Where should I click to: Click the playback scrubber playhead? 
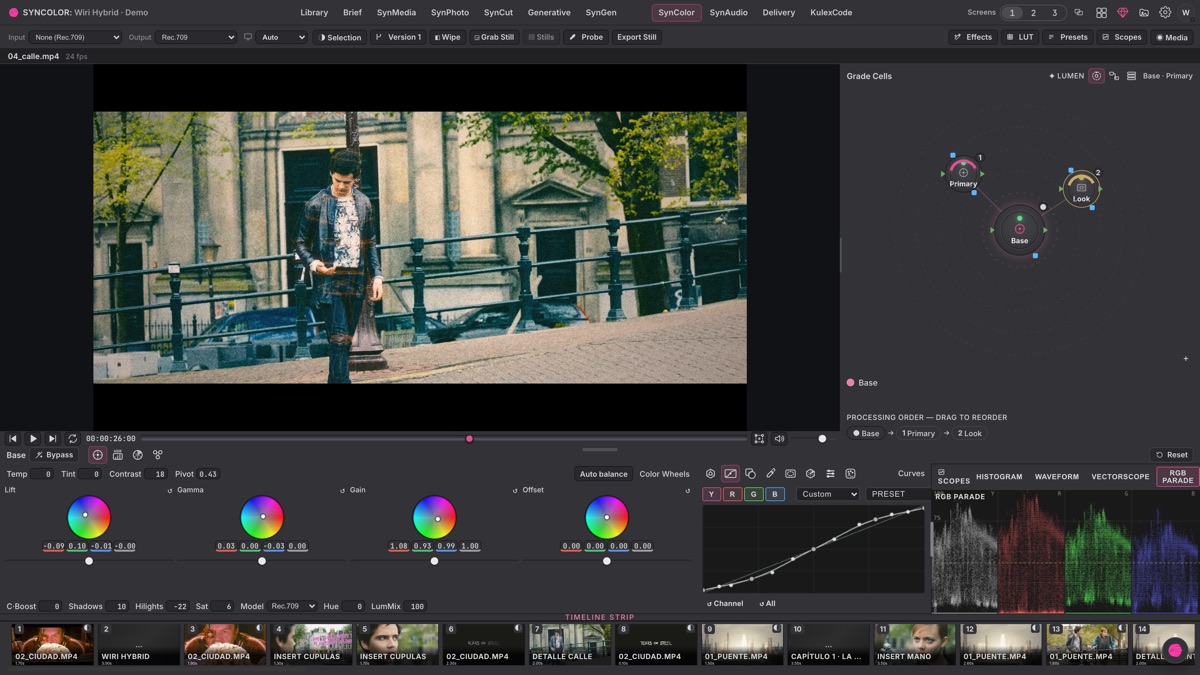(x=469, y=439)
